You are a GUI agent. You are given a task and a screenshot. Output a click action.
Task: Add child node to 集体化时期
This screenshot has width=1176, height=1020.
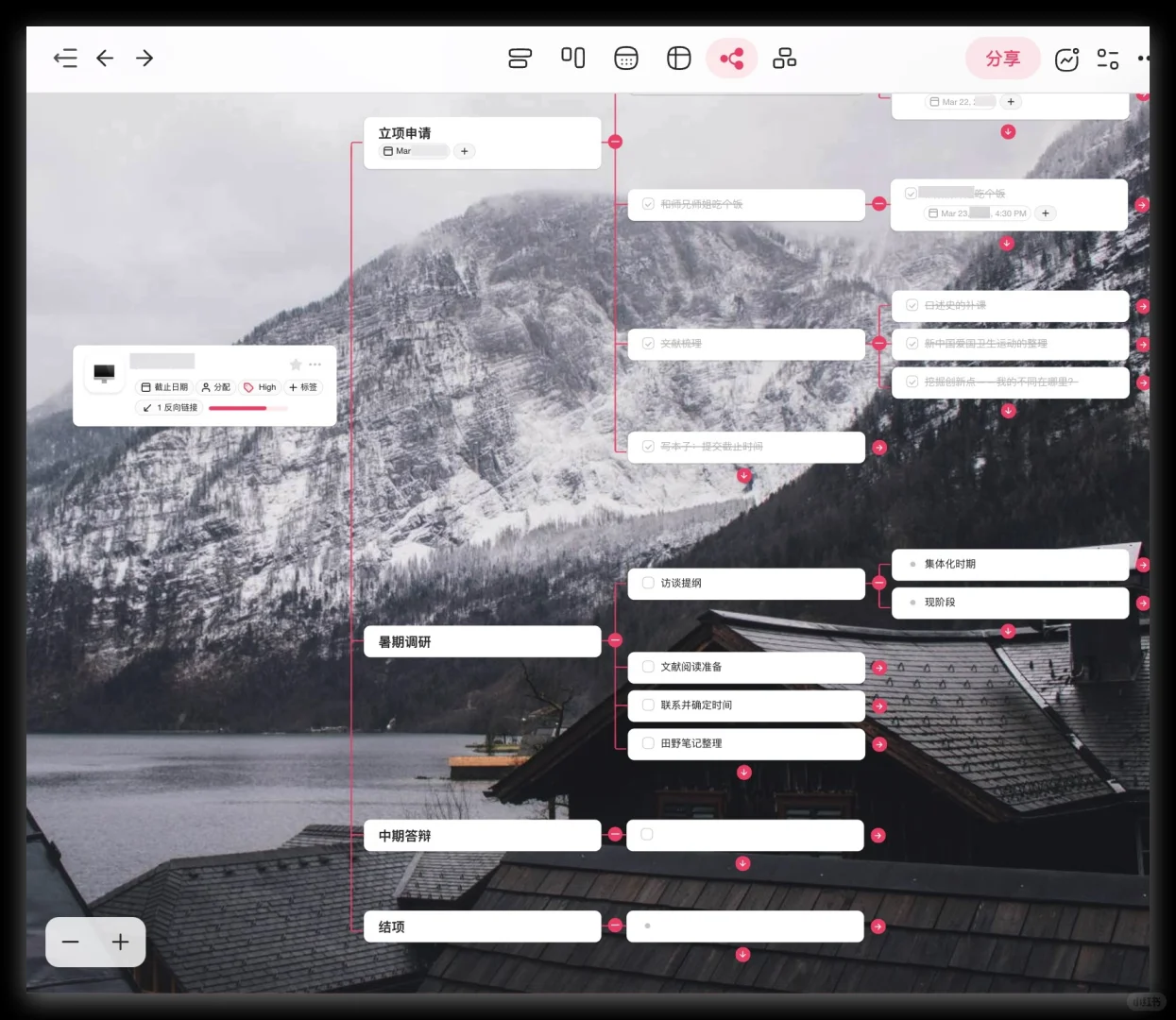click(1143, 565)
